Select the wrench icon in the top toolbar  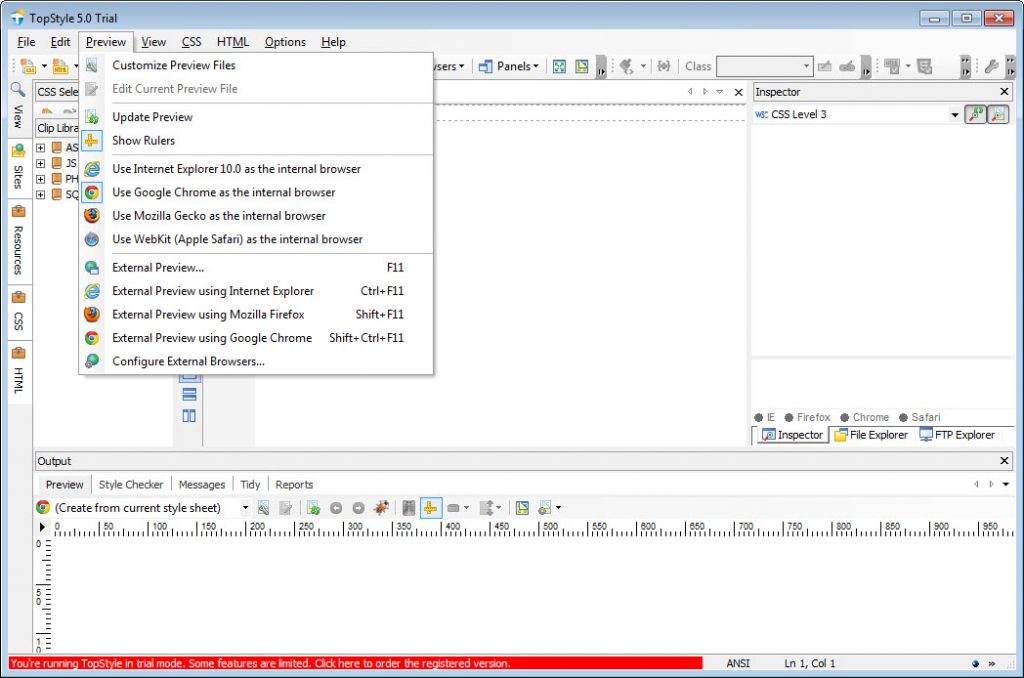tap(991, 66)
